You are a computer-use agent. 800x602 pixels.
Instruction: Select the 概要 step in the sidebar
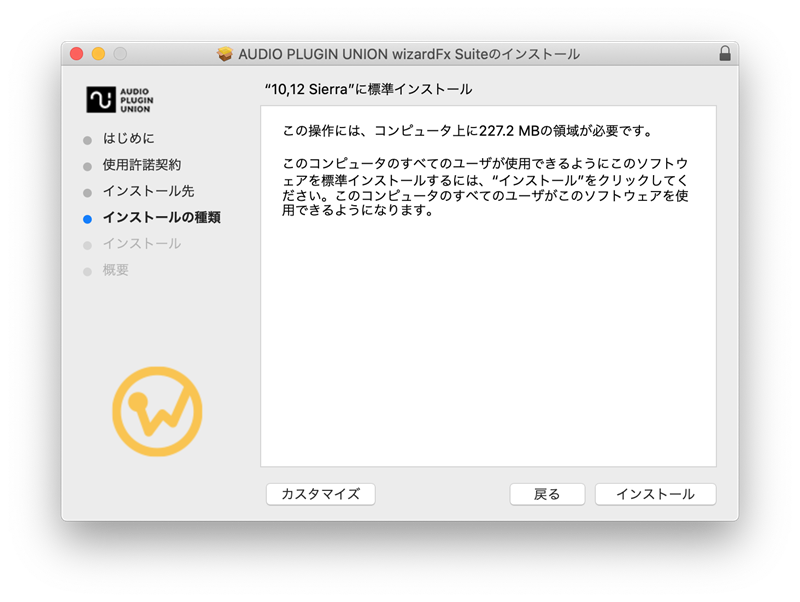tap(115, 270)
